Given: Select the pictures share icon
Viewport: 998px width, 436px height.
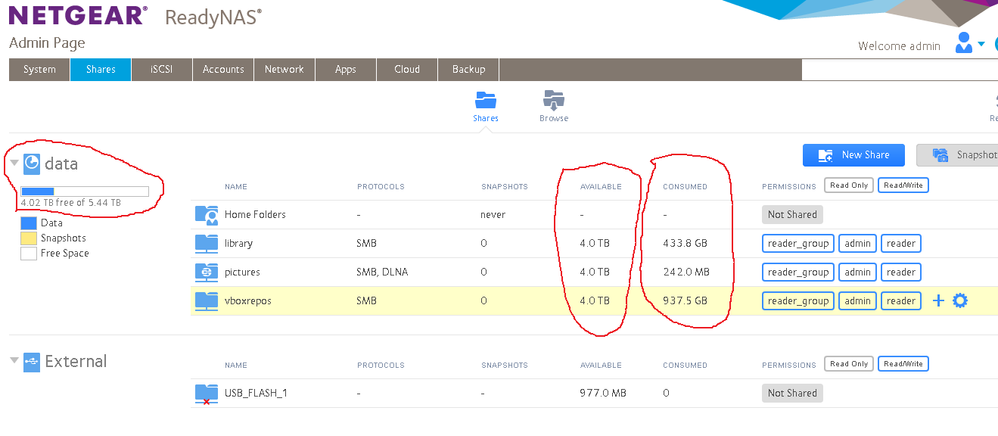Looking at the screenshot, I should coord(207,272).
